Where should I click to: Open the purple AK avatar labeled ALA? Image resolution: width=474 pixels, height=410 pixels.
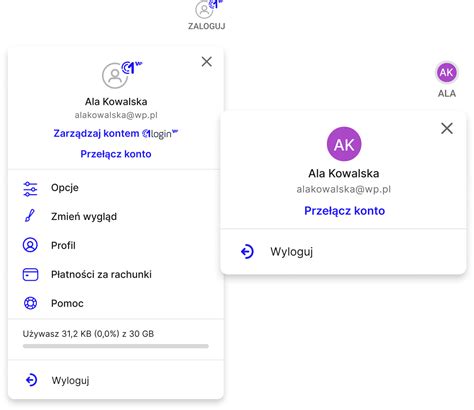coord(447,72)
